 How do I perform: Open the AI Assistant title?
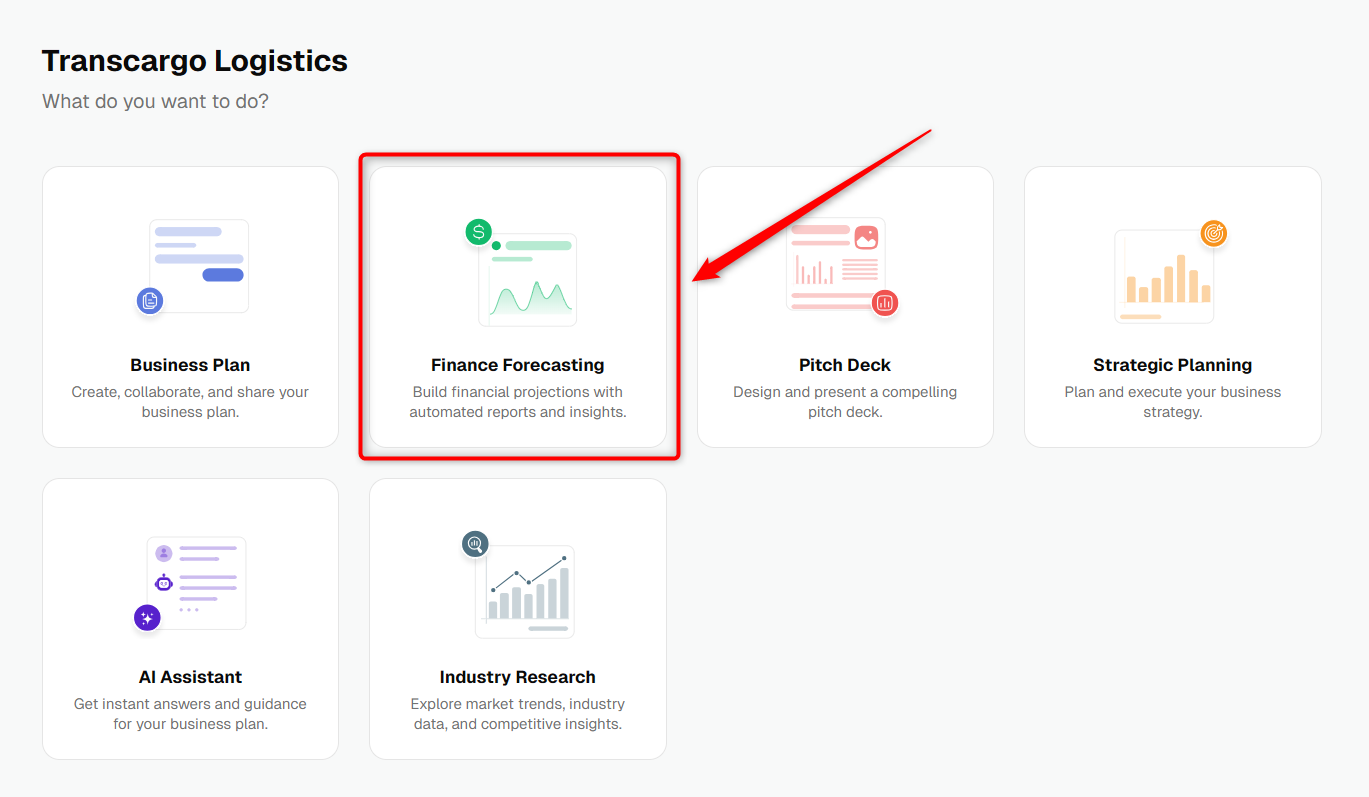pos(190,677)
